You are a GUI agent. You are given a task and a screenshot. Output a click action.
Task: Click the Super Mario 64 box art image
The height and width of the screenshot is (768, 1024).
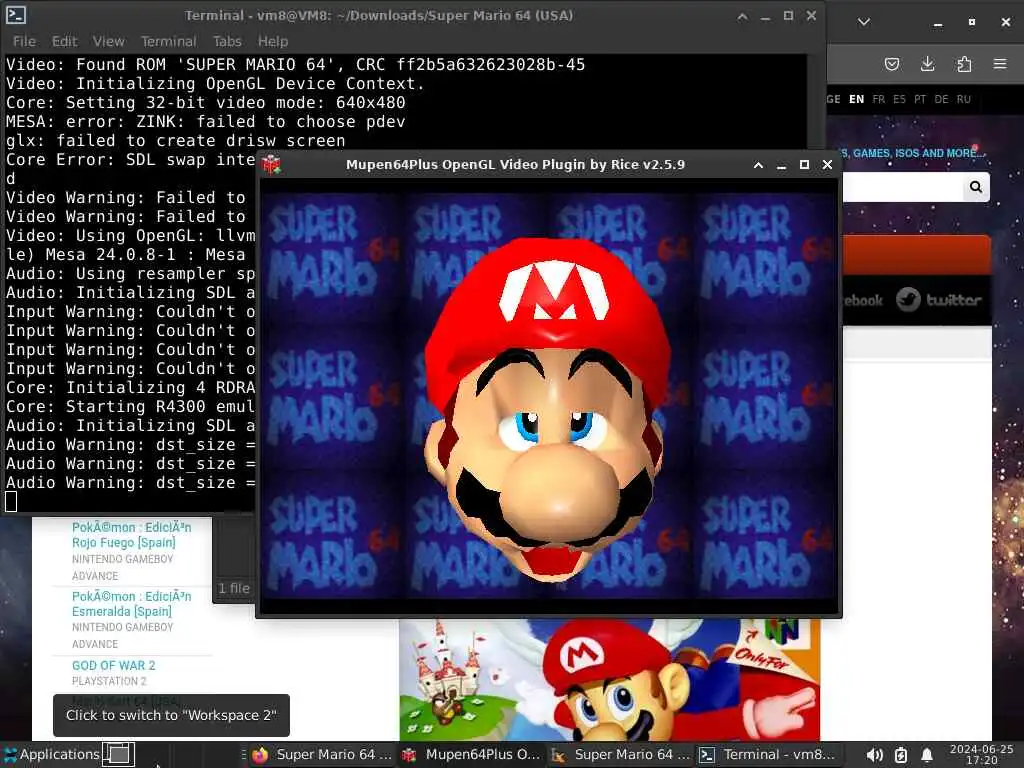[x=609, y=680]
